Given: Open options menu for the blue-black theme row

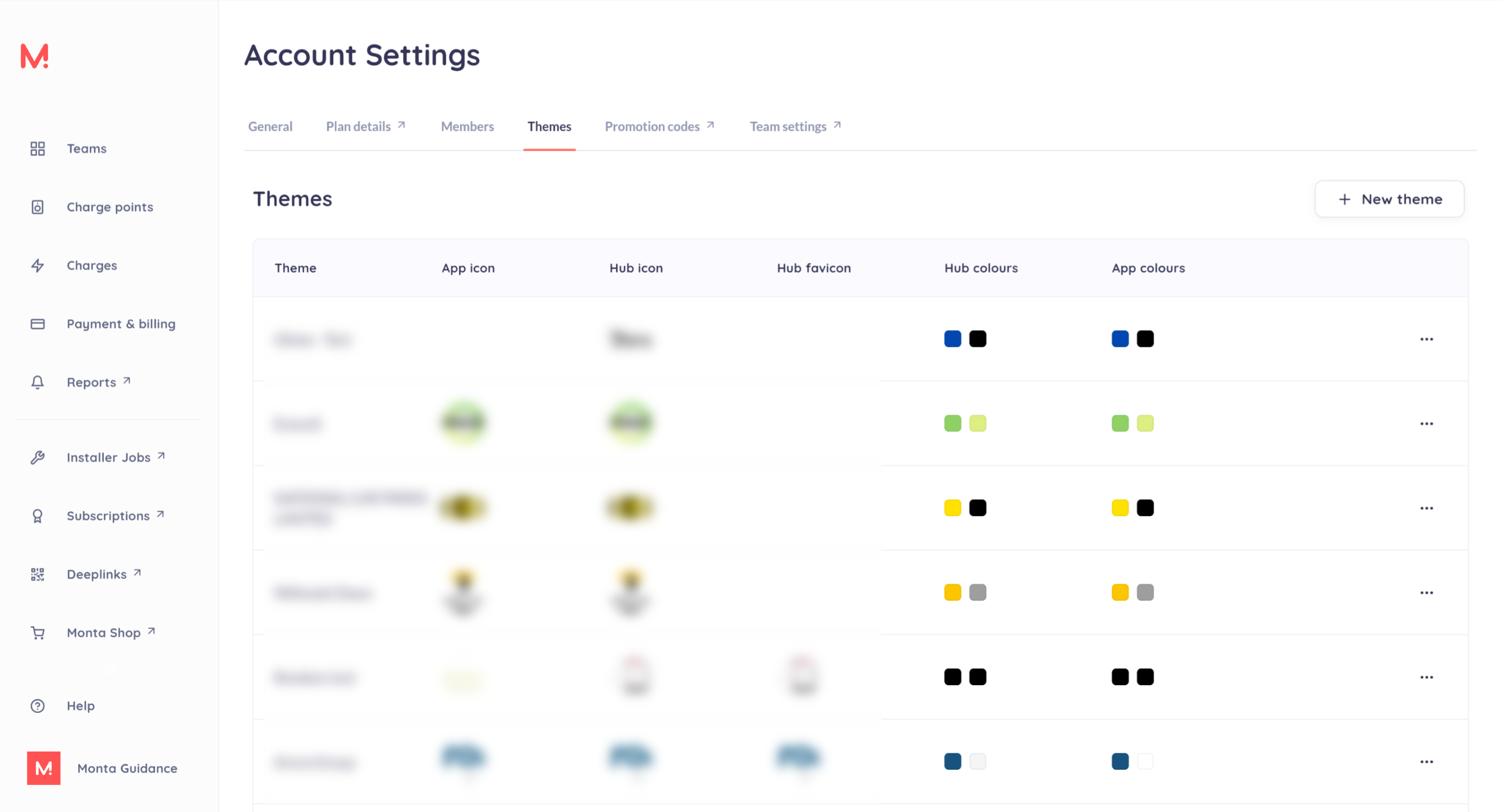Looking at the screenshot, I should click(x=1426, y=339).
